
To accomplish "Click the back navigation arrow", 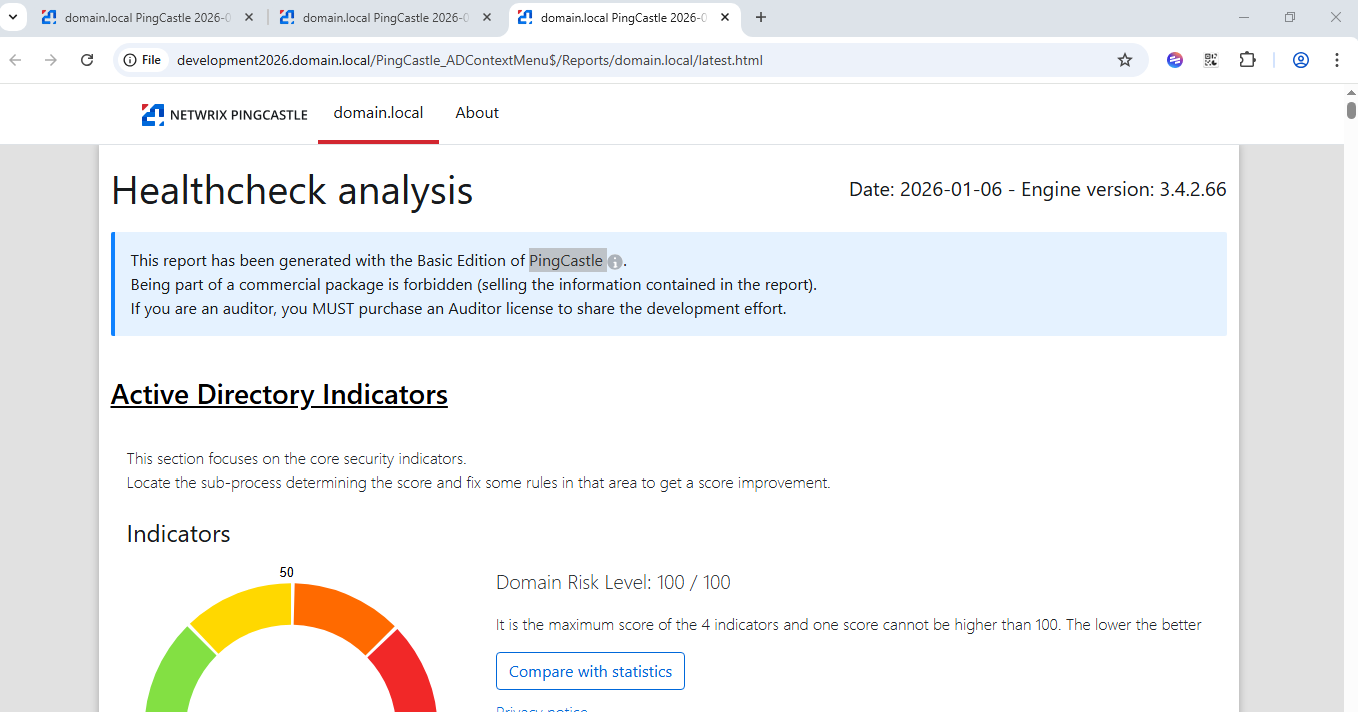I will [15, 60].
